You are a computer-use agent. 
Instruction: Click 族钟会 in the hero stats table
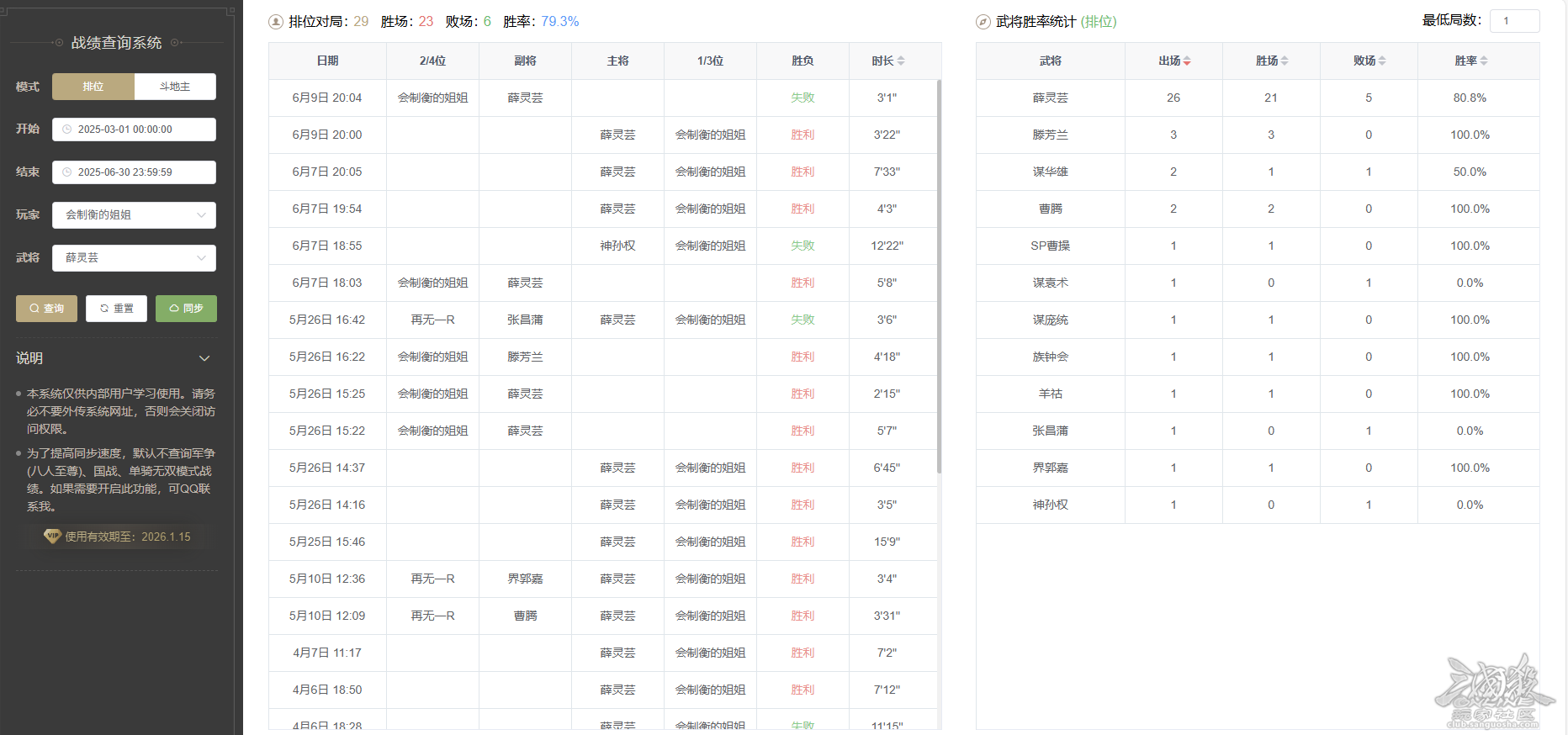(x=1051, y=357)
